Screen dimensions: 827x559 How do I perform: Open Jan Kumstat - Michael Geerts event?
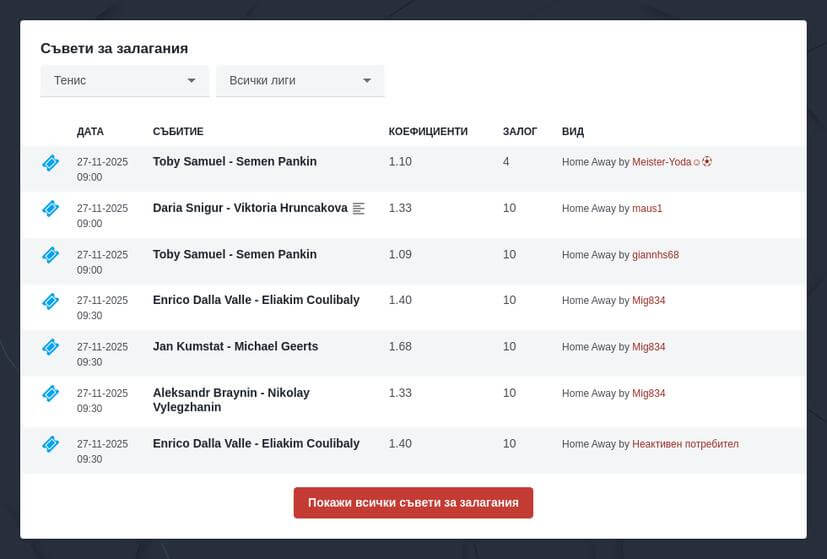point(235,346)
